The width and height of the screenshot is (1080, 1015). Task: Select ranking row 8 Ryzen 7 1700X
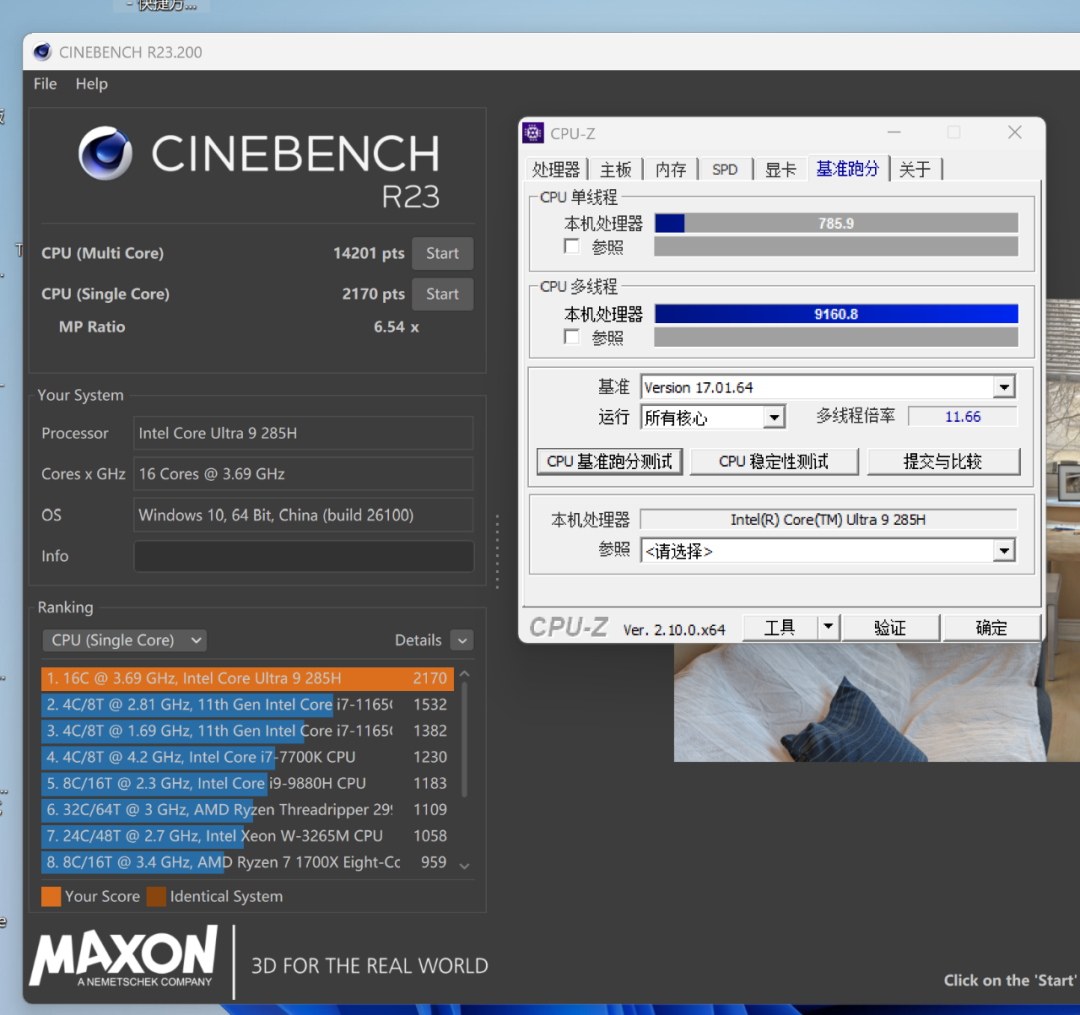(x=247, y=862)
